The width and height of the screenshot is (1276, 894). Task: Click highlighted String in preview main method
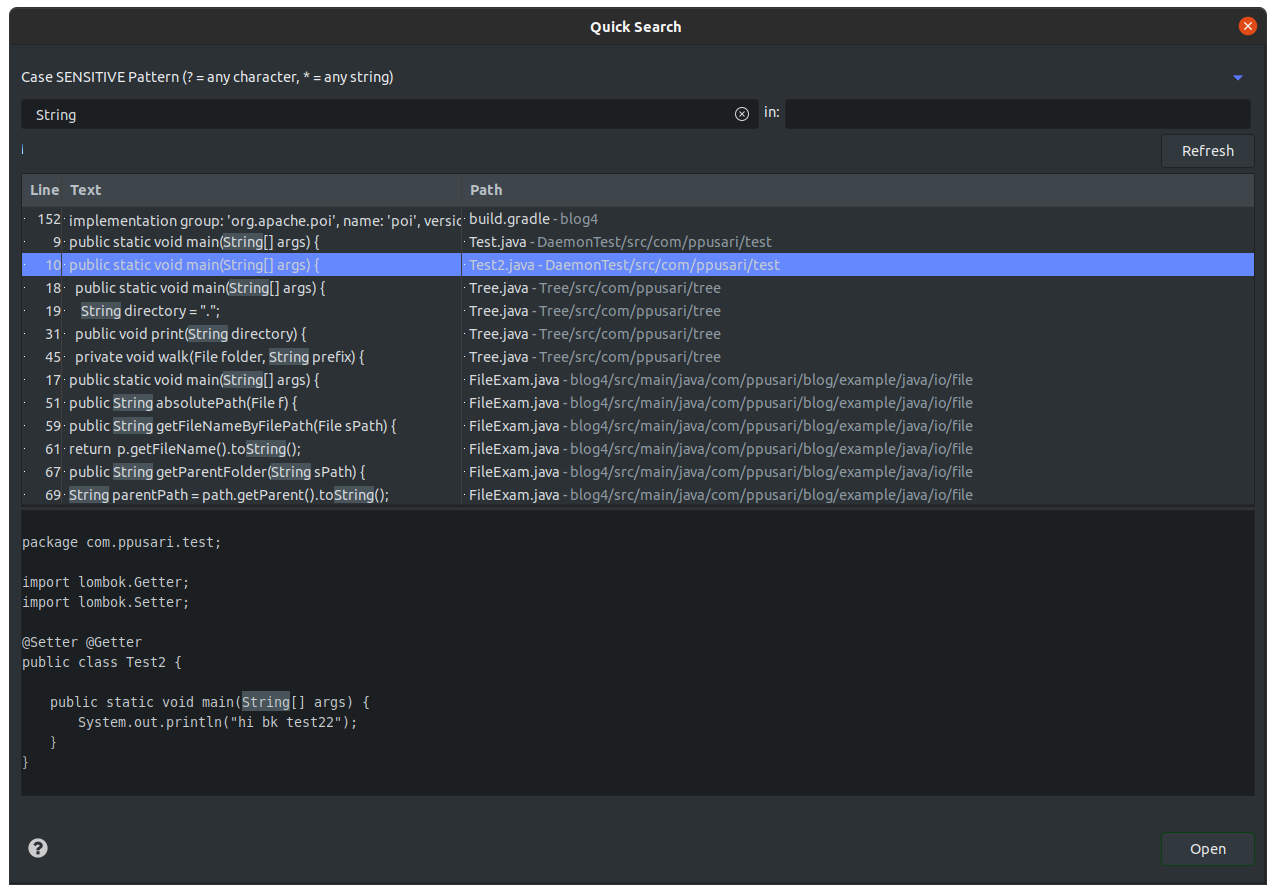click(265, 702)
